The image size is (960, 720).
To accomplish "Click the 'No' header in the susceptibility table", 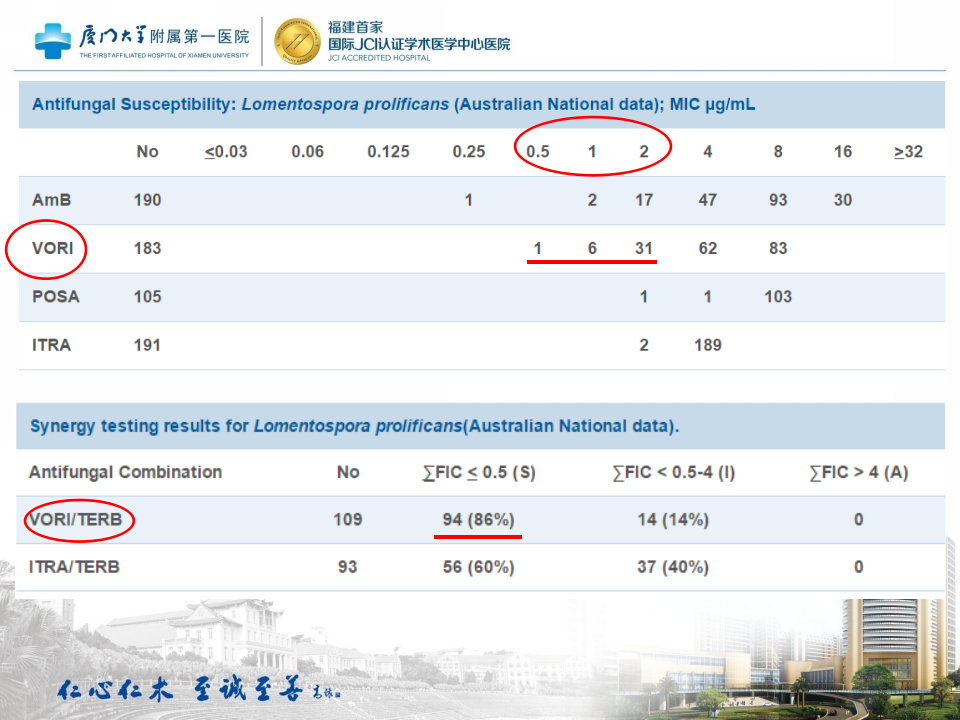I will point(148,152).
